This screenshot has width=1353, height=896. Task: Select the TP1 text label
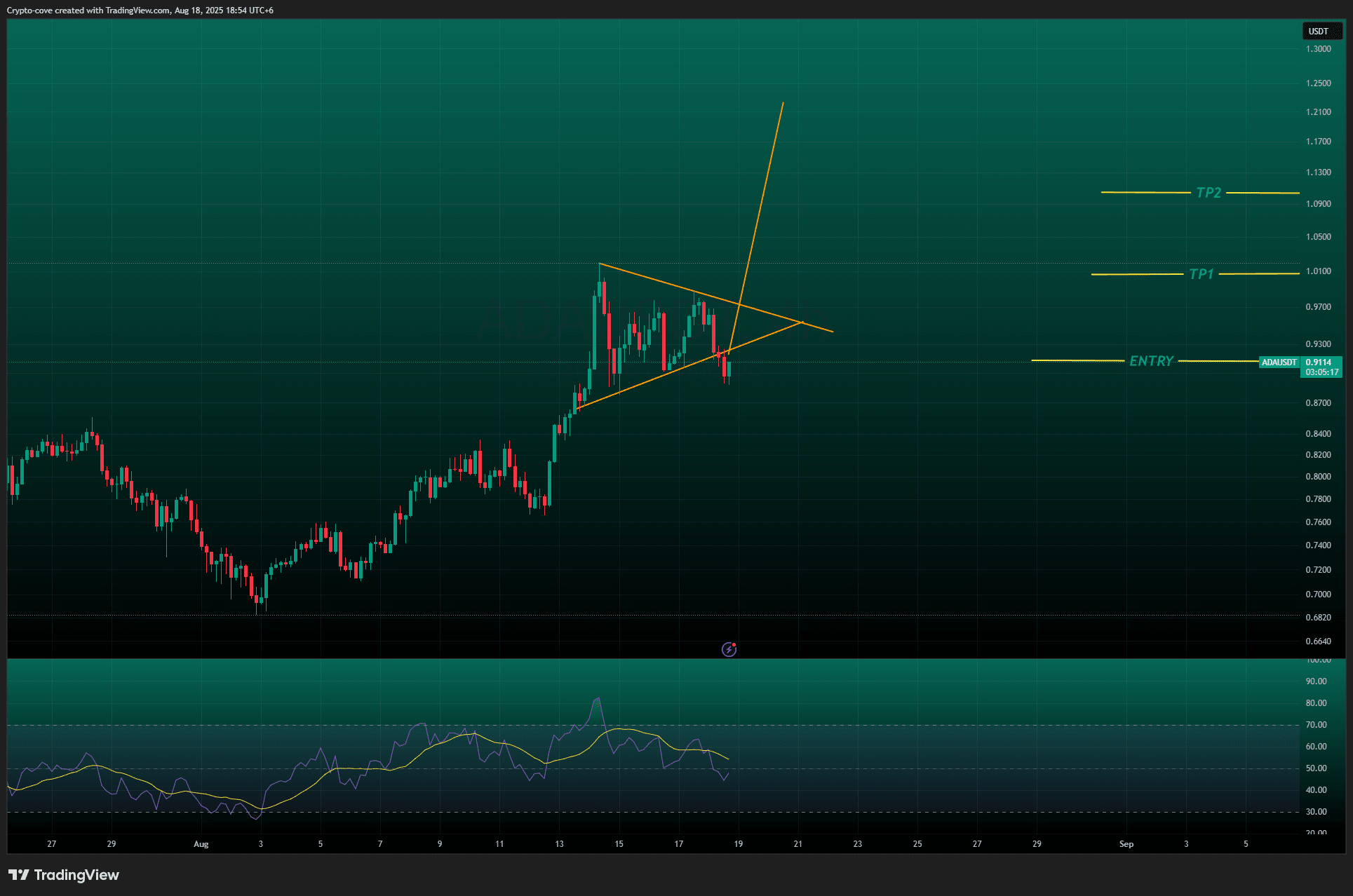point(1201,274)
